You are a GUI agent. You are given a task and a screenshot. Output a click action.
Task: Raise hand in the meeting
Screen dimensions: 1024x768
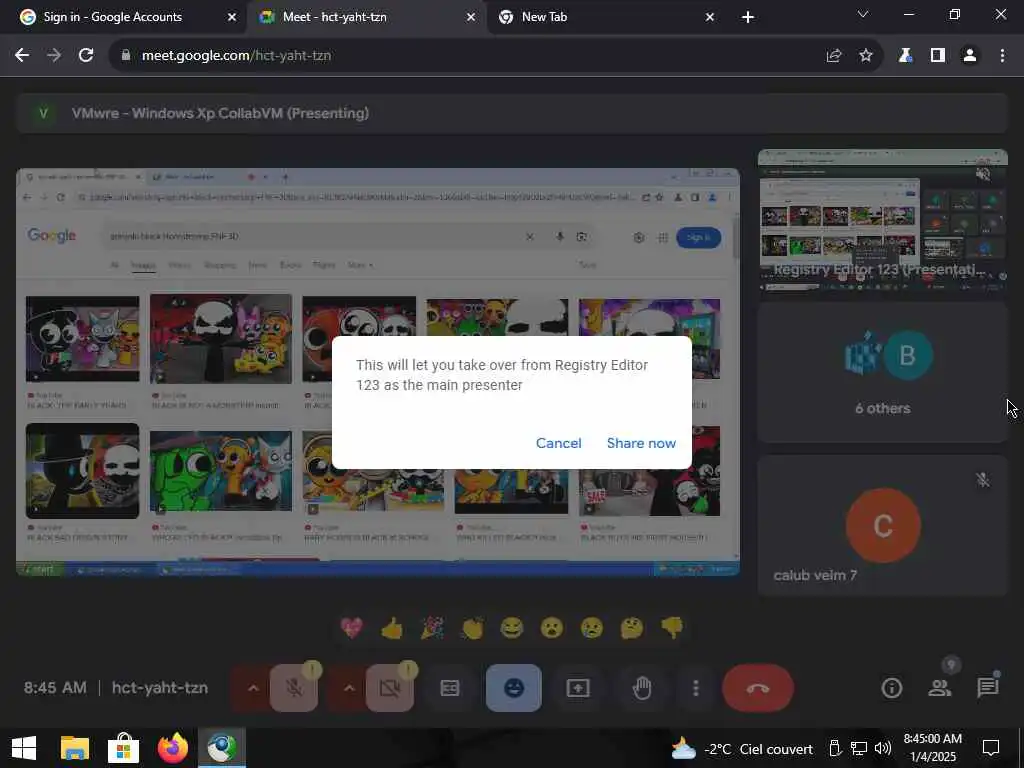pos(643,688)
